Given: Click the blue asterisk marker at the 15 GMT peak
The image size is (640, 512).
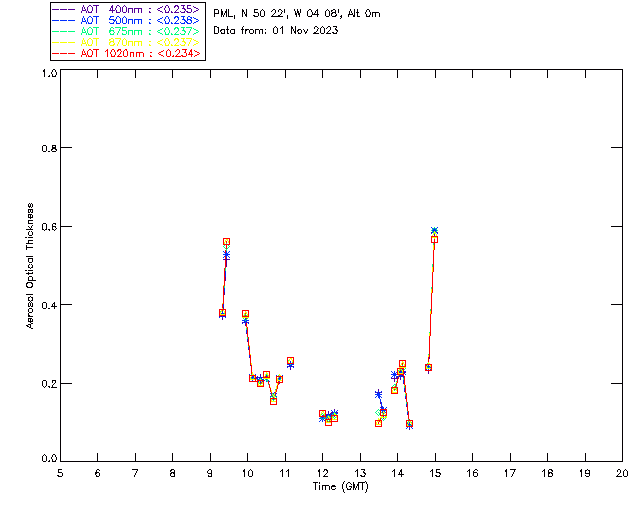Looking at the screenshot, I should click(434, 231).
